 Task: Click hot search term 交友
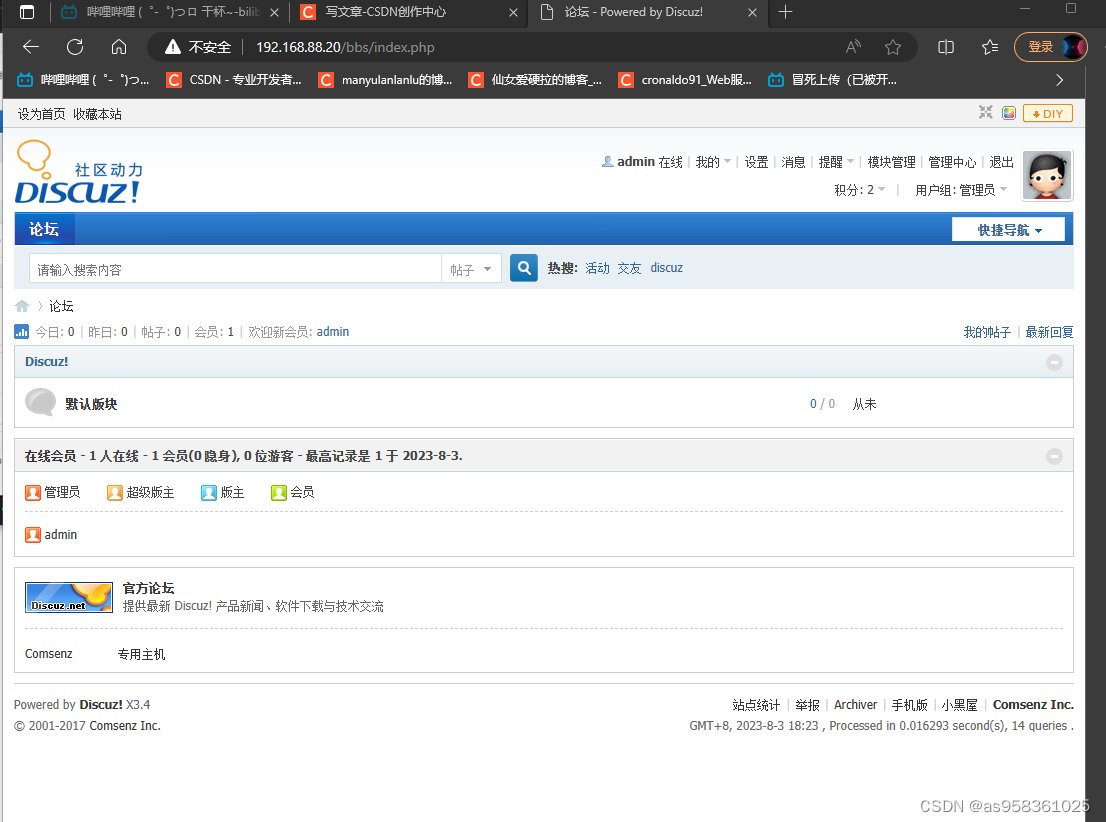click(629, 268)
